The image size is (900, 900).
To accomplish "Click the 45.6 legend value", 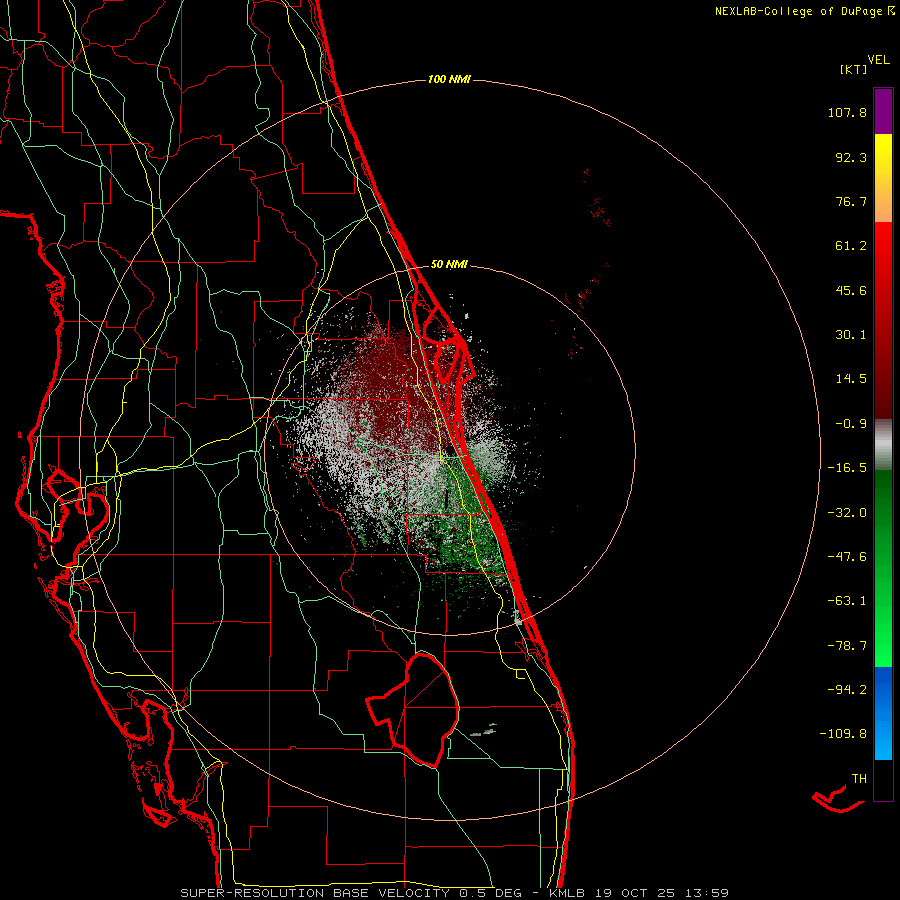I will (x=851, y=290).
